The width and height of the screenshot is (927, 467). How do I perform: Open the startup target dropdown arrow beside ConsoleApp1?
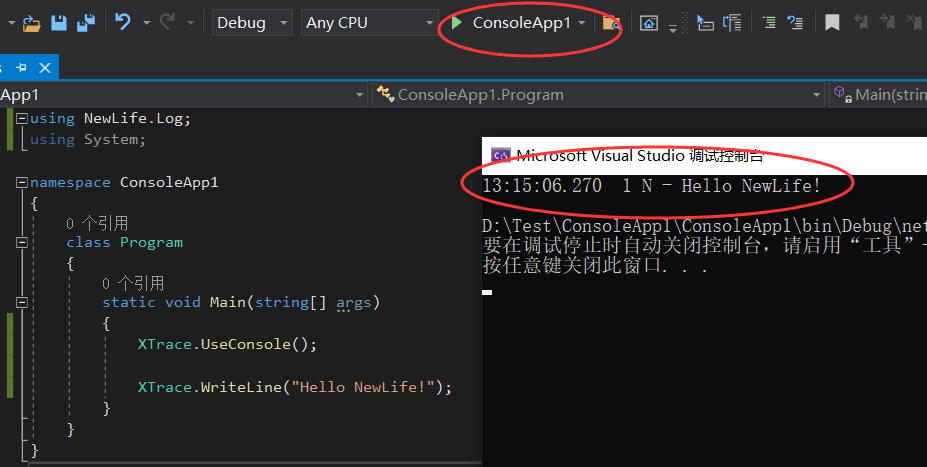[582, 23]
